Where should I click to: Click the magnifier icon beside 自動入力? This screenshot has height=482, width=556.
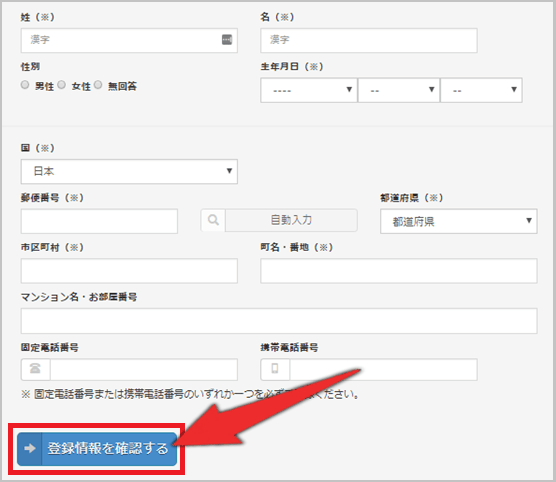coord(213,220)
